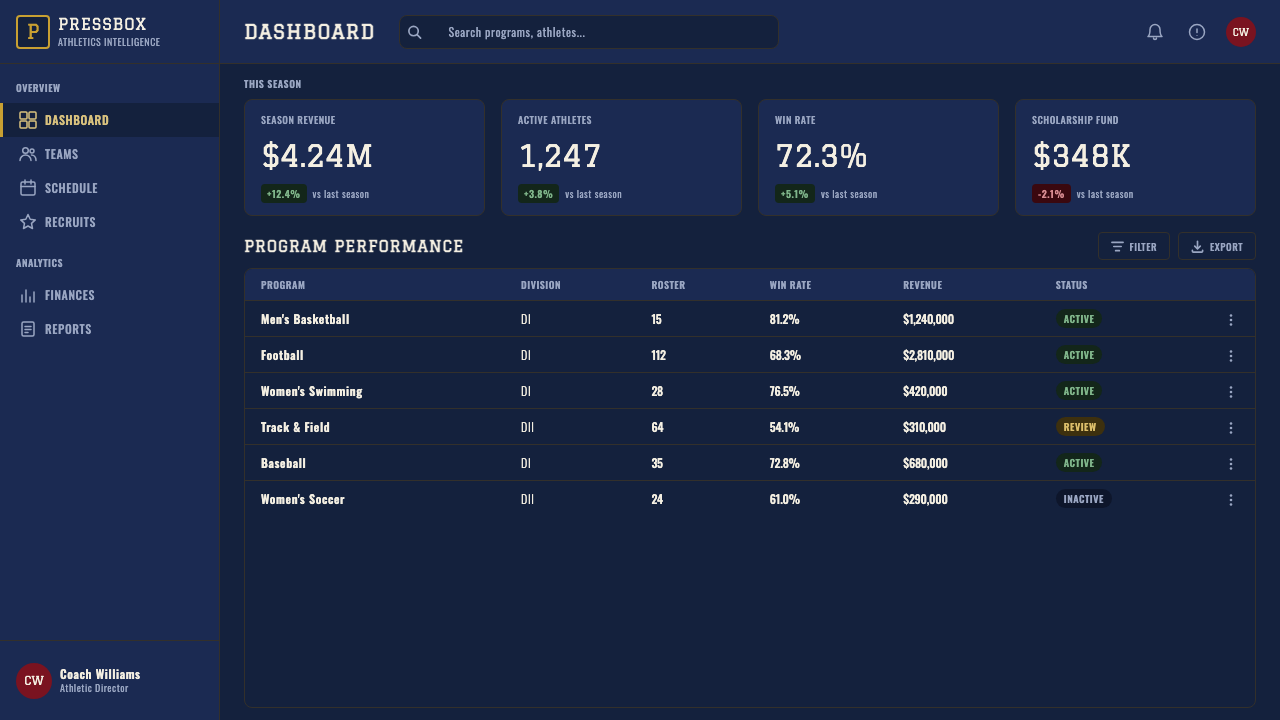Select the Football program name
This screenshot has width=1280, height=720.
pos(282,355)
